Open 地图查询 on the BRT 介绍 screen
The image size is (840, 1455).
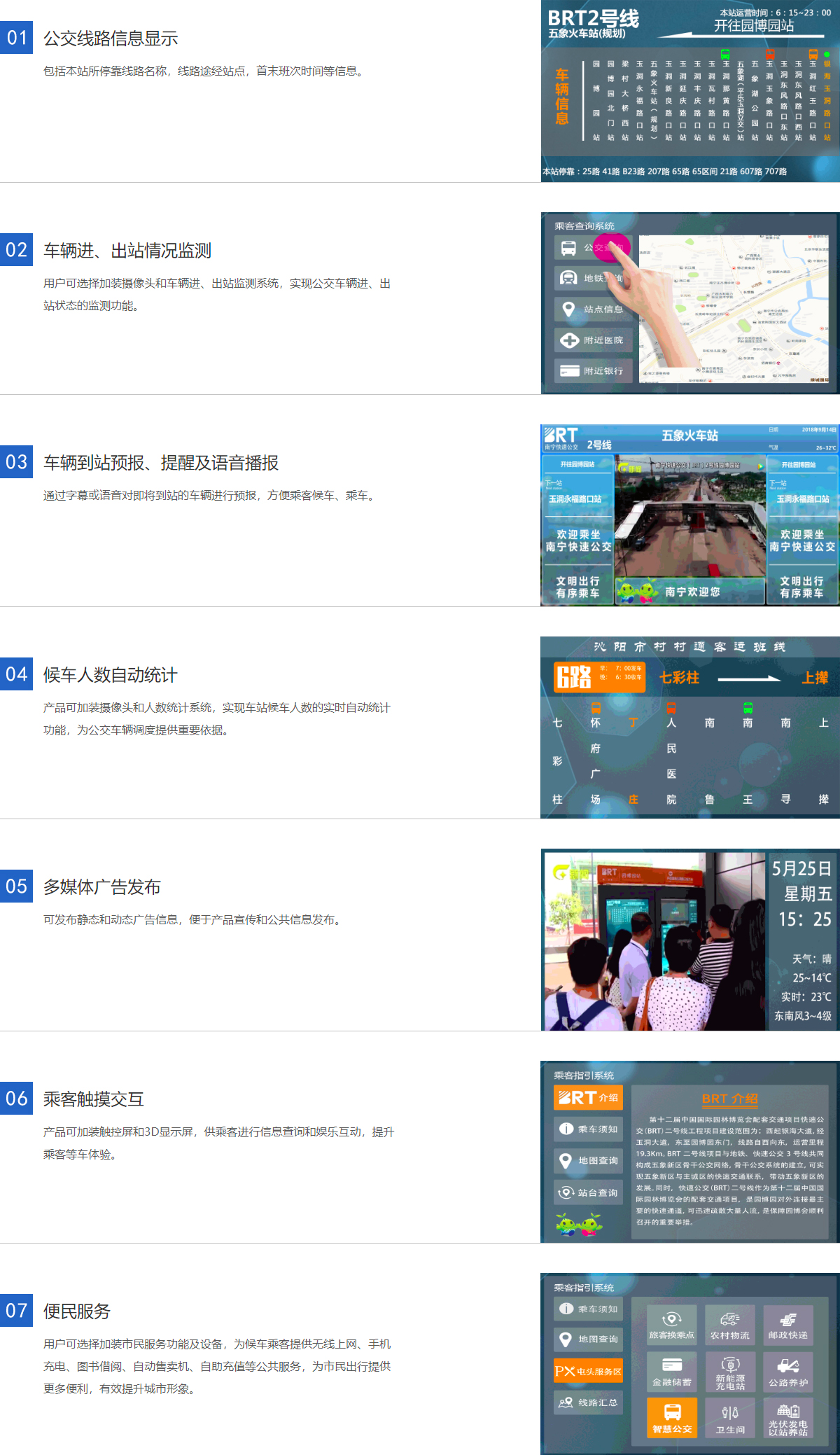pos(588,1160)
